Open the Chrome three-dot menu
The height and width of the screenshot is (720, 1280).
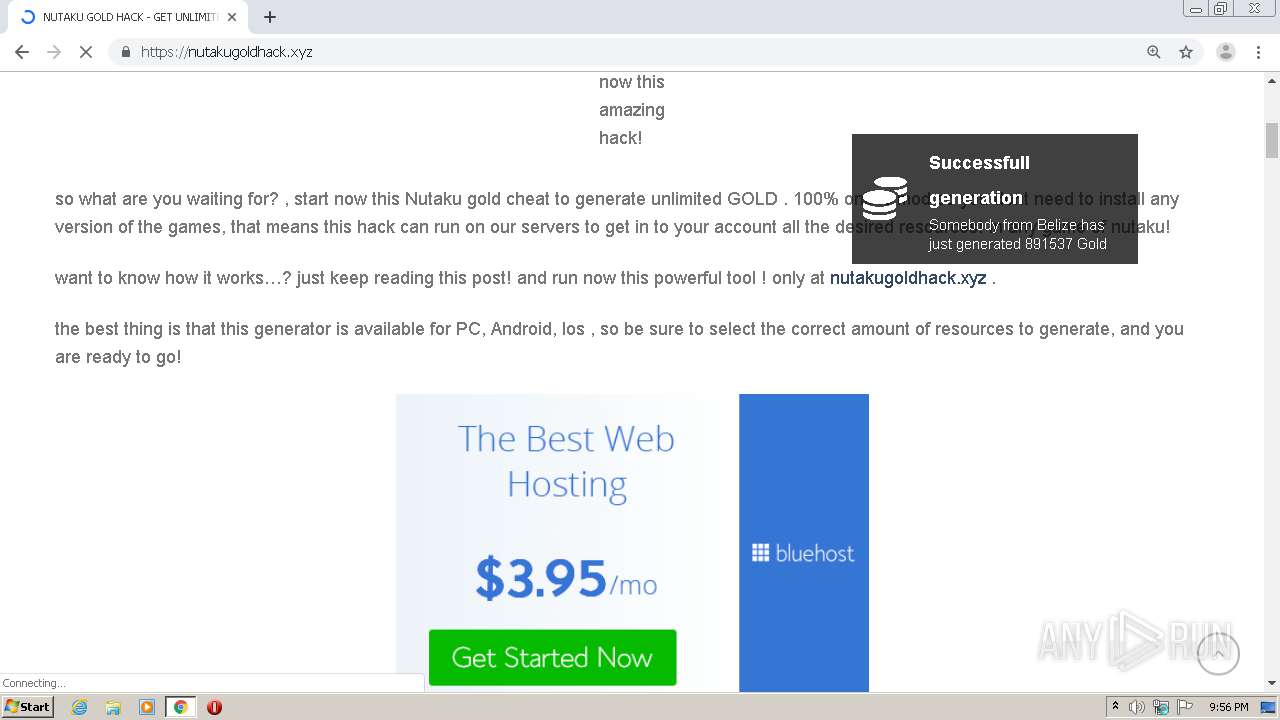click(1258, 52)
